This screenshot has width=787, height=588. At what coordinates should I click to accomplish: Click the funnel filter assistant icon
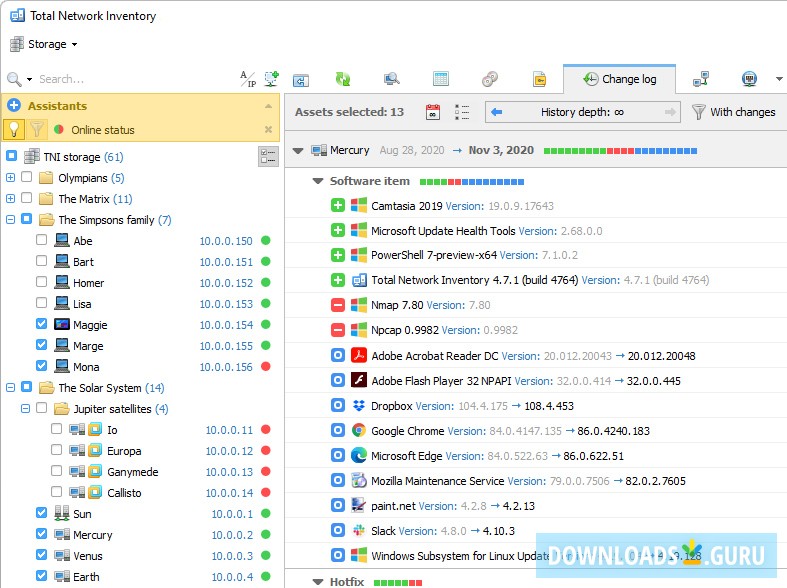pyautogui.click(x=37, y=129)
